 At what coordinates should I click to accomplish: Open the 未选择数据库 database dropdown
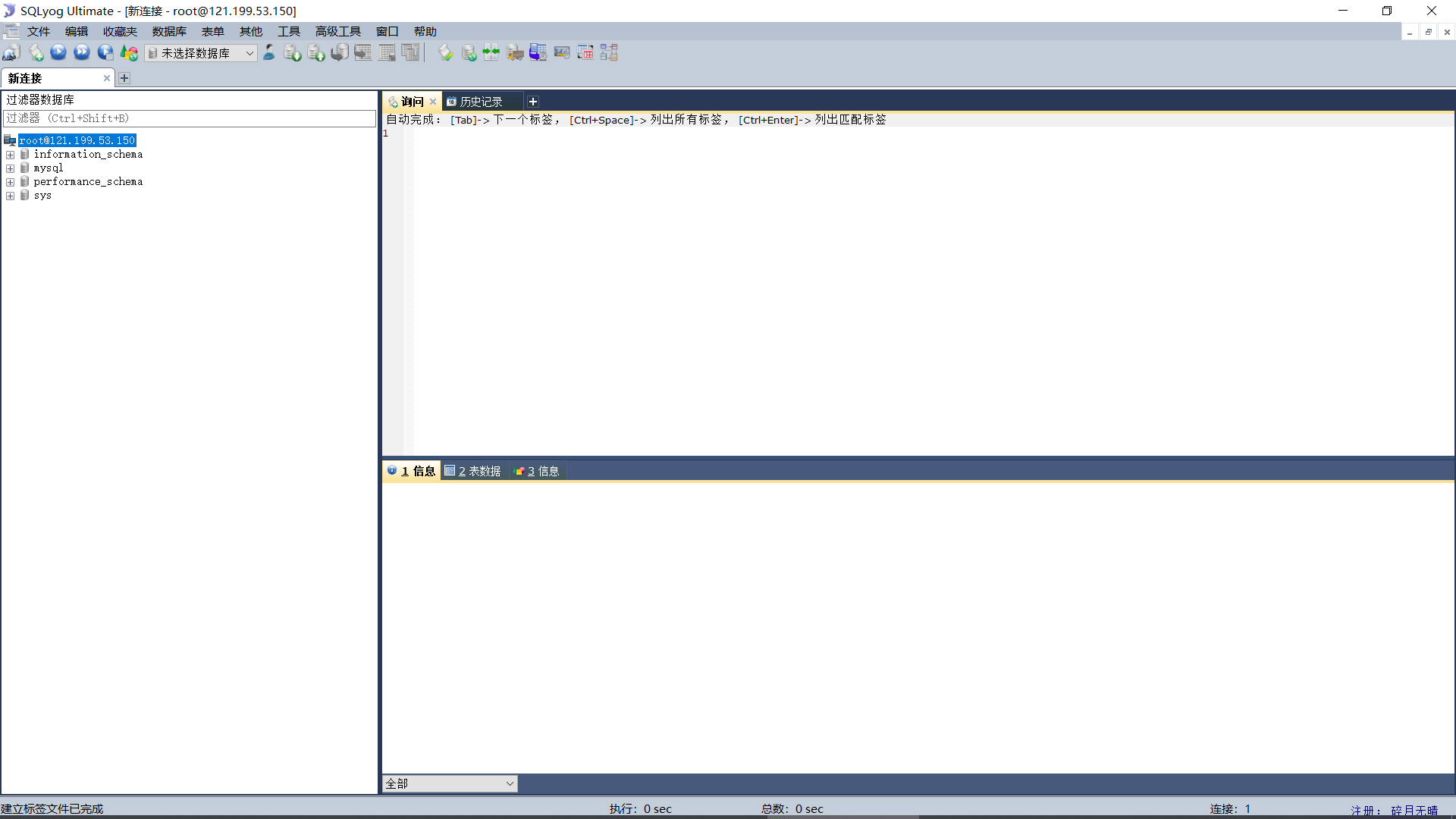coord(201,53)
